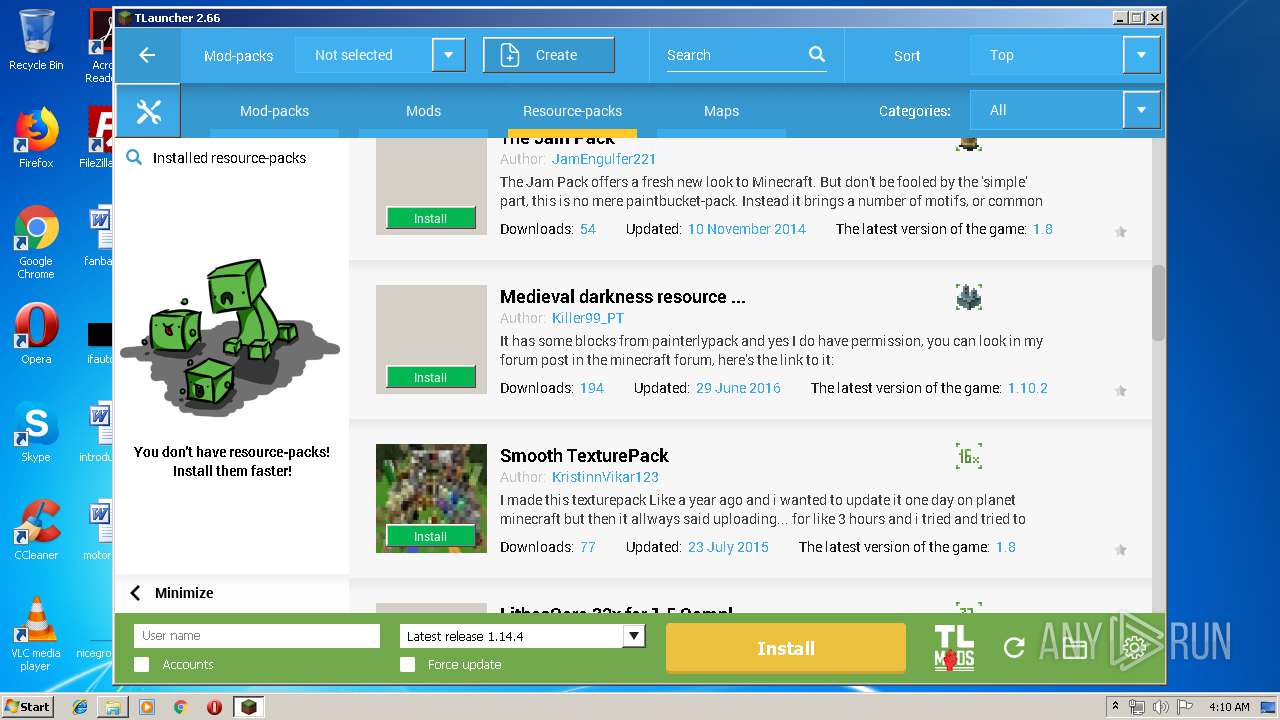Click Internet Explorer taskbar icon
The image size is (1280, 720).
tap(80, 707)
